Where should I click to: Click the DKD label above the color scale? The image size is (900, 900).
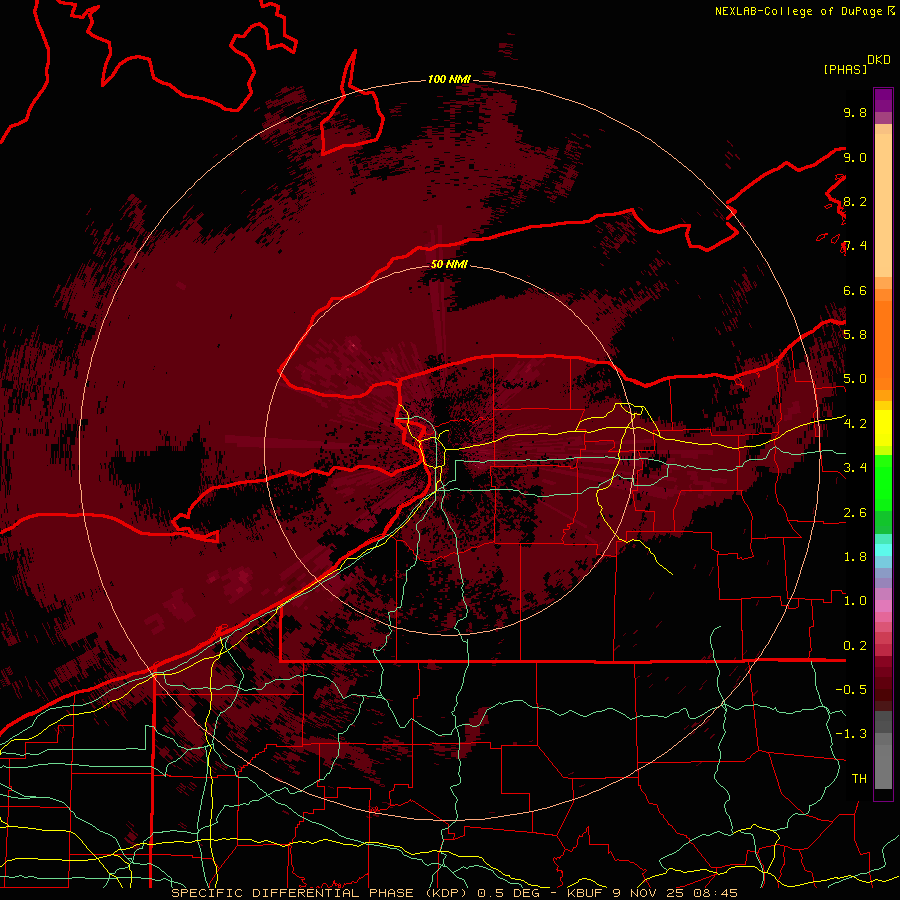pyautogui.click(x=879, y=60)
